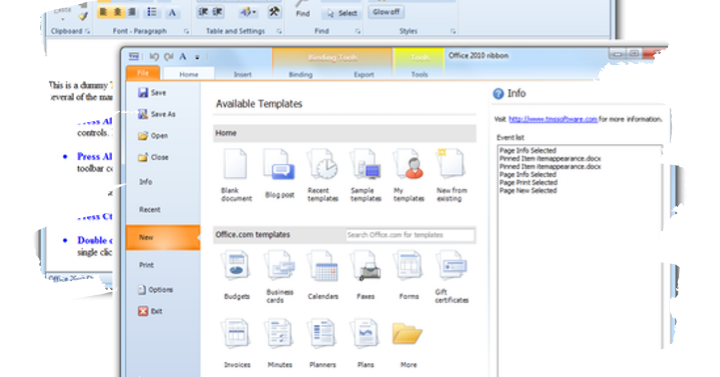This screenshot has height=377, width=720.
Task: Switch to the Insert ribbon tab
Action: click(242, 74)
